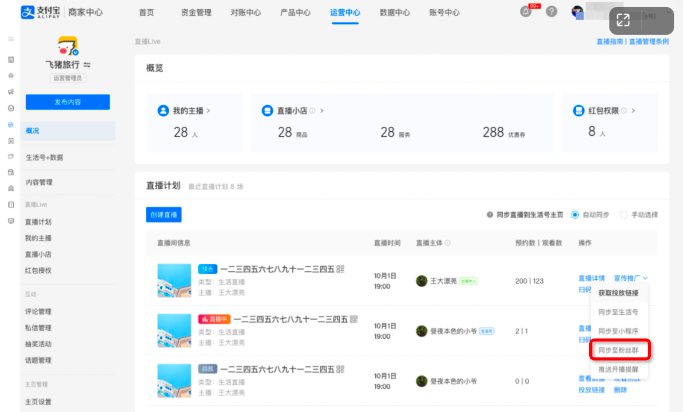Screen dimensions: 683x412
Task: Click the fullscreen expand icon
Action: [x=623, y=19]
